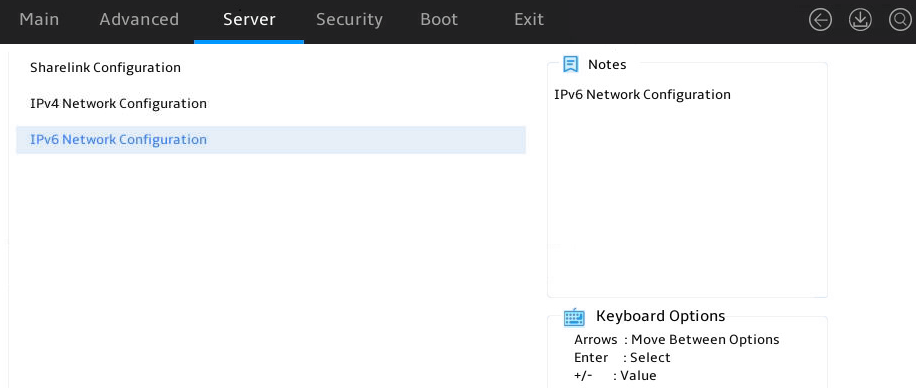Click the back arrow icon
This screenshot has width=916, height=388.
click(820, 20)
